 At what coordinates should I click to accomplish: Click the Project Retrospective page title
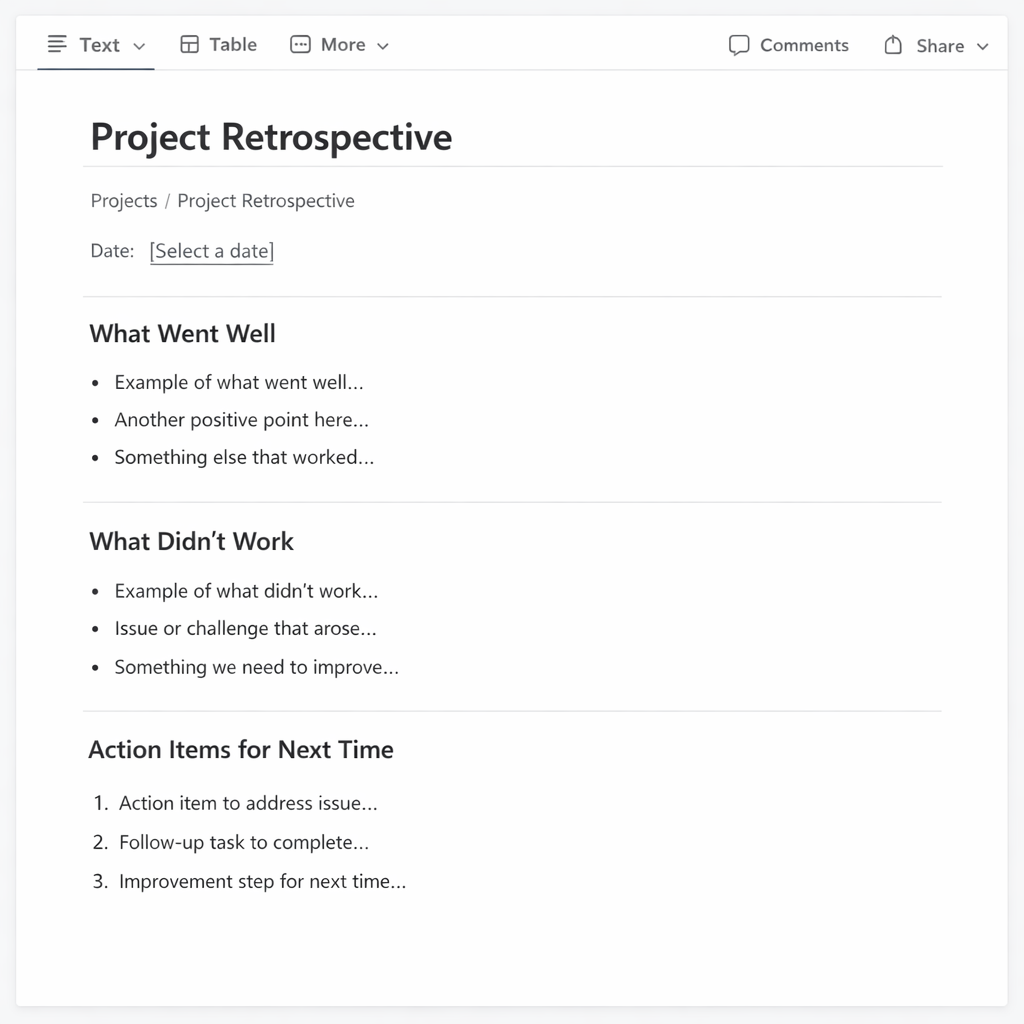tap(271, 137)
